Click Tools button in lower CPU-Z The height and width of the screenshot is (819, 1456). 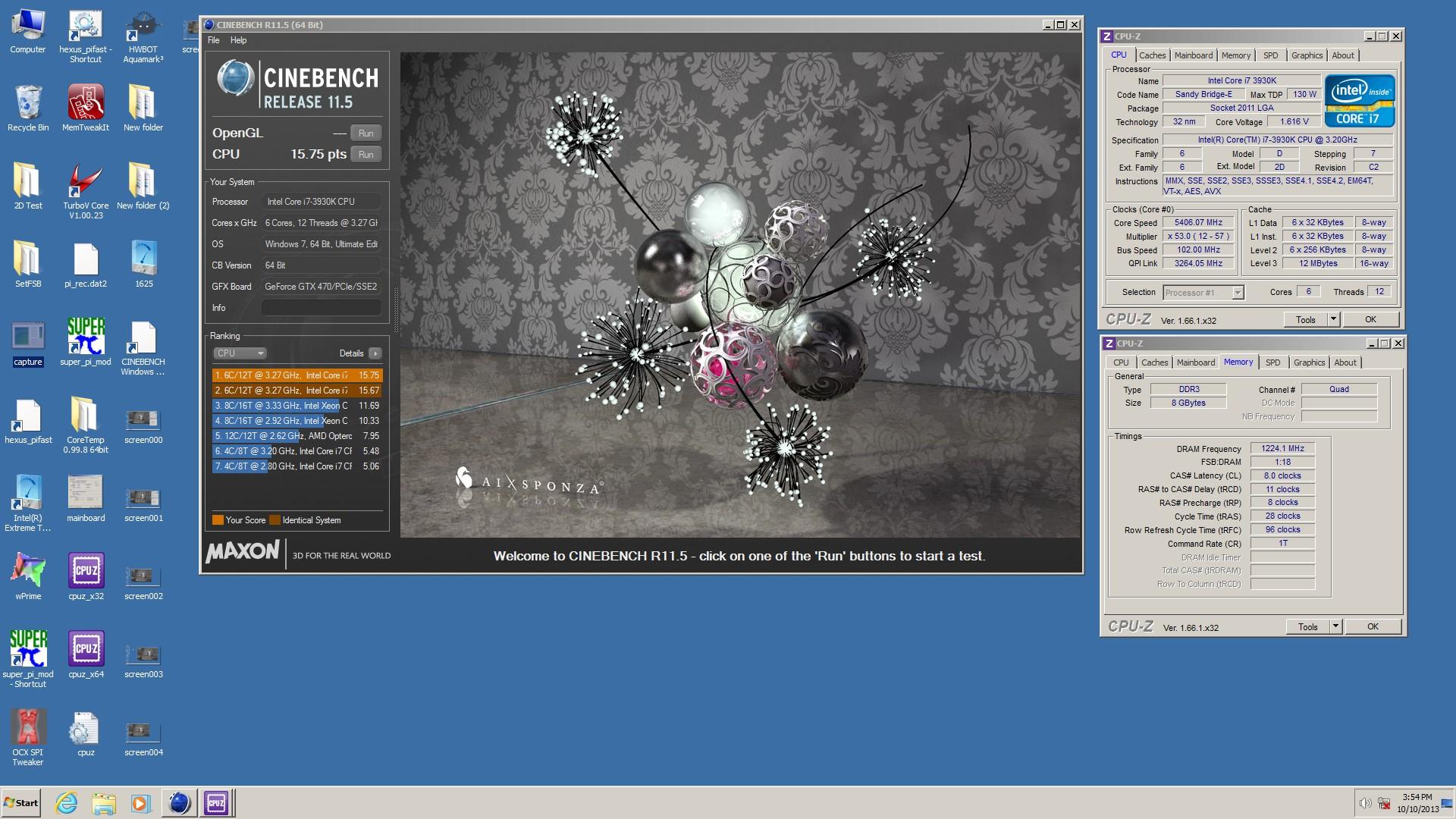pos(1307,627)
